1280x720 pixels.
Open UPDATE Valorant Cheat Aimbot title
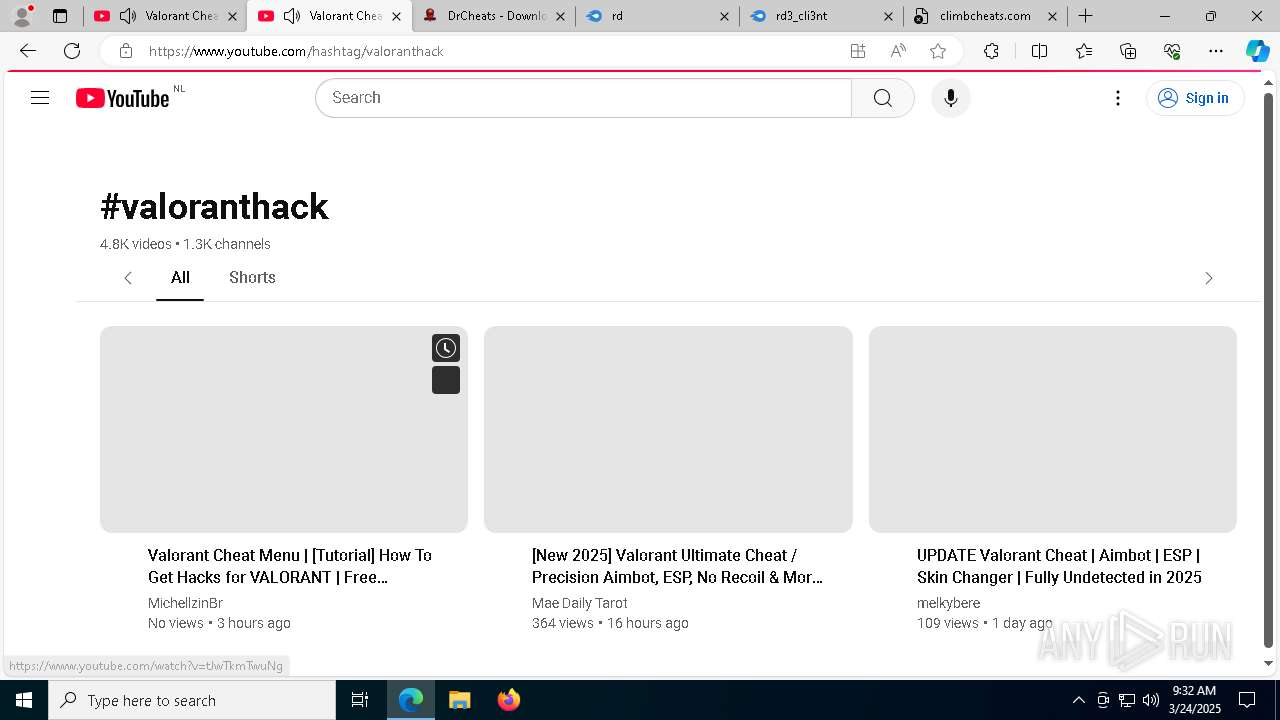[x=1060, y=566]
